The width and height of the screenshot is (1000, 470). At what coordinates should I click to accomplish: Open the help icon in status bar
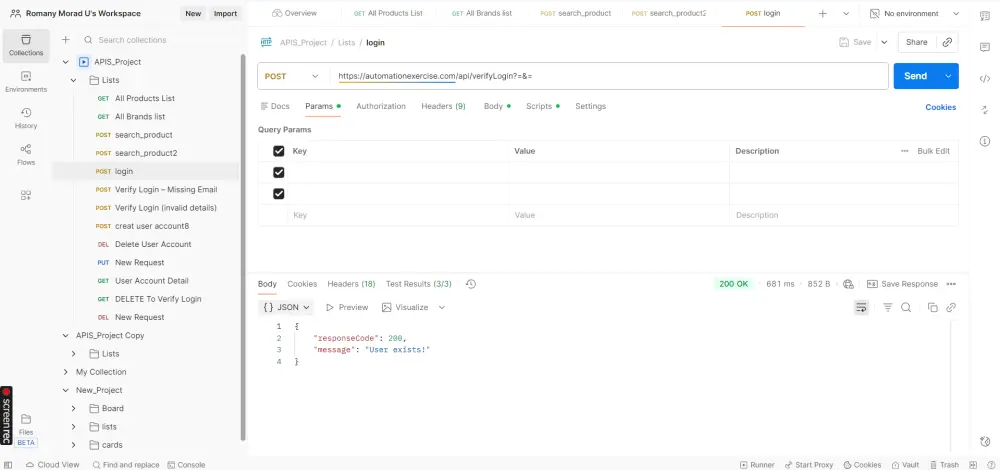click(989, 465)
